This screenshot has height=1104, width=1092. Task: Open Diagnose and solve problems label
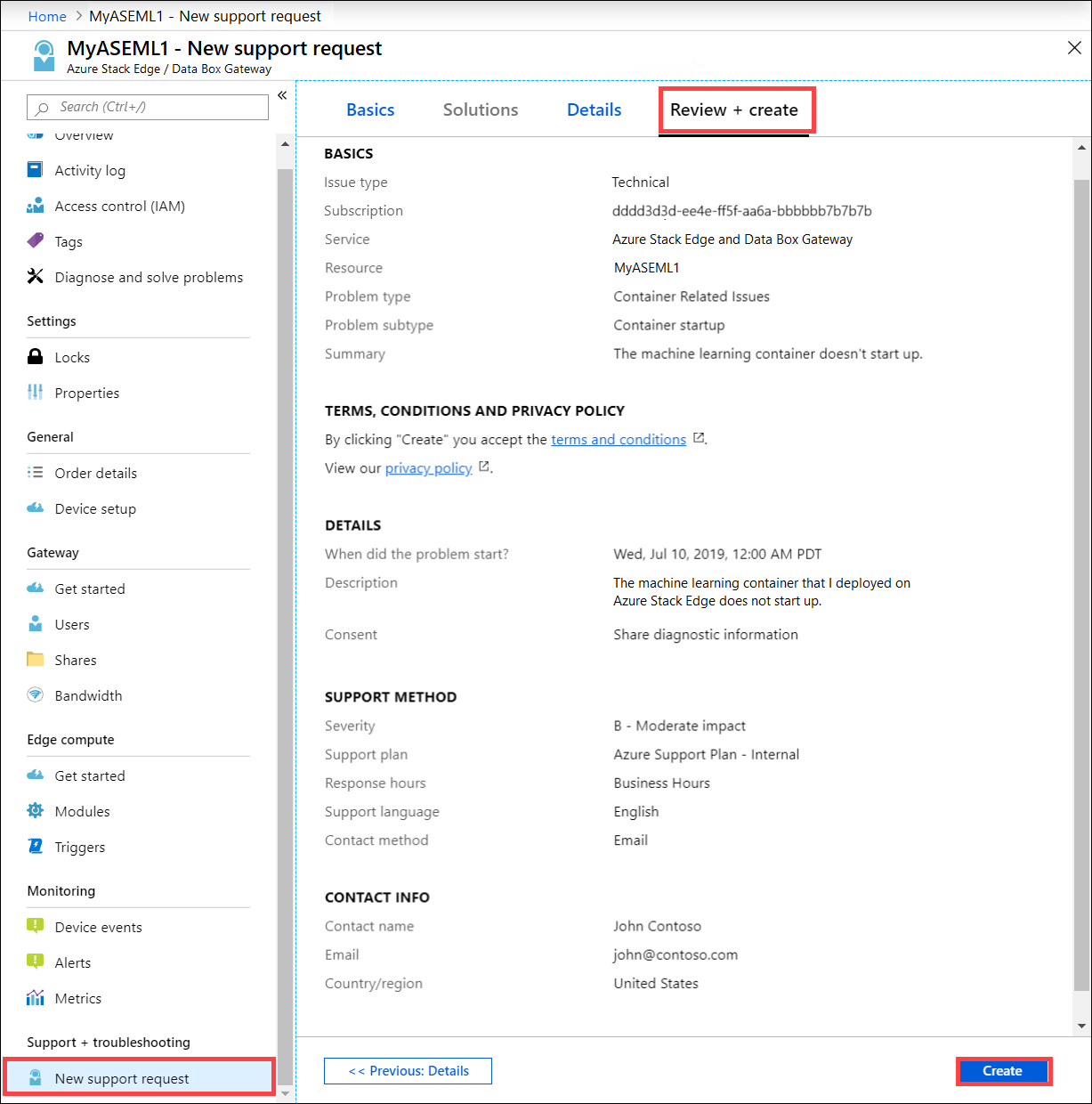149,277
